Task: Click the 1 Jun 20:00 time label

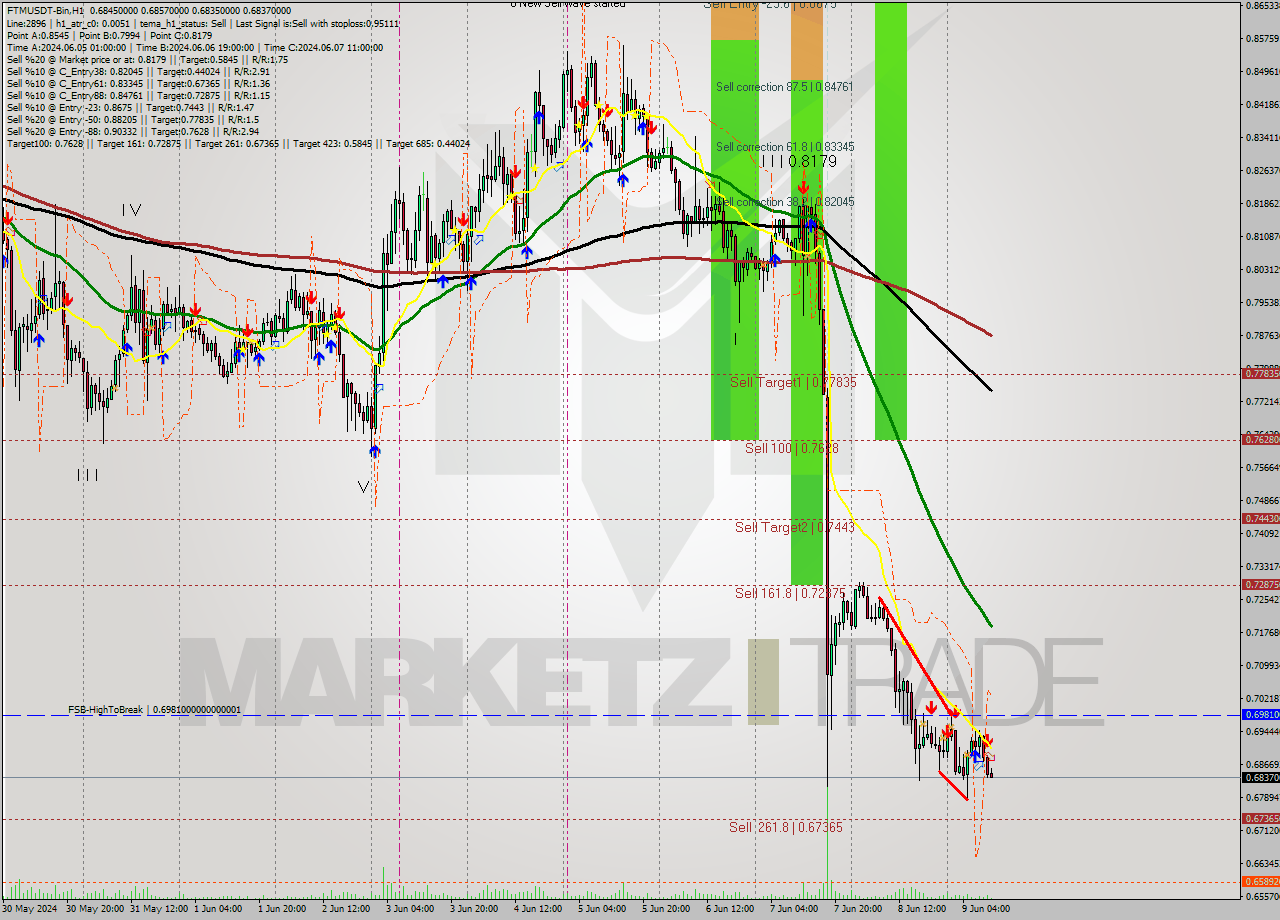Action: click(283, 909)
